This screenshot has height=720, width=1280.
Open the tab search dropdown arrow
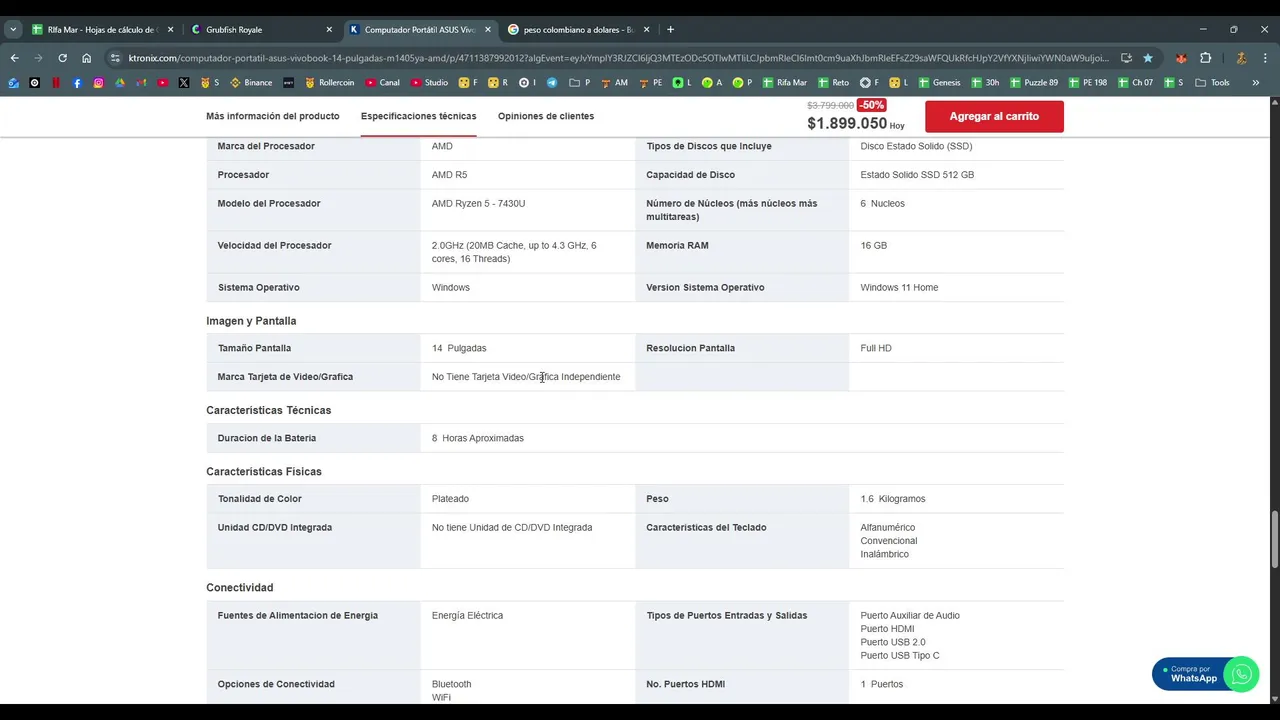click(x=13, y=30)
